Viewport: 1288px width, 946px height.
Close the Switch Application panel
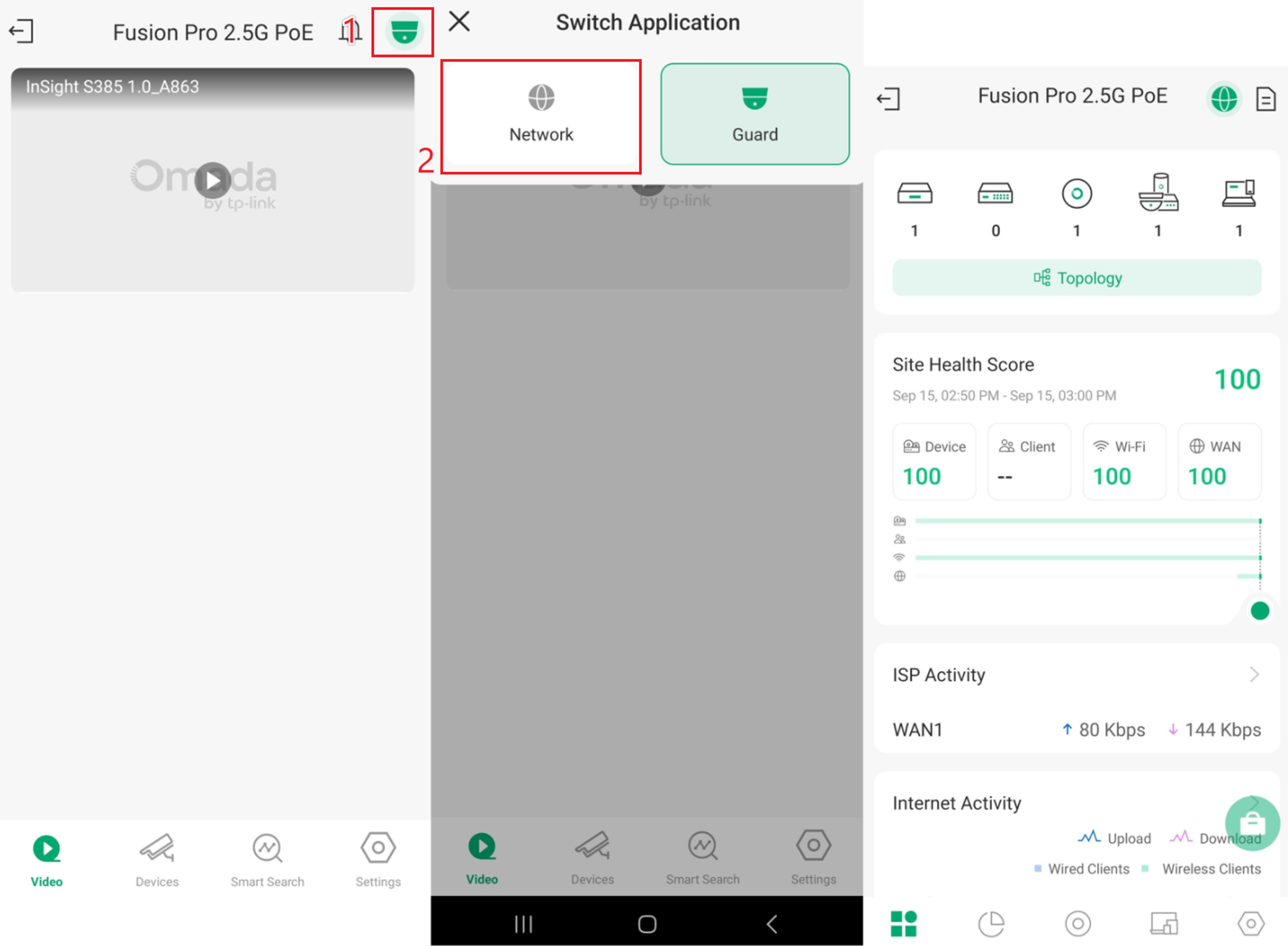click(x=459, y=22)
